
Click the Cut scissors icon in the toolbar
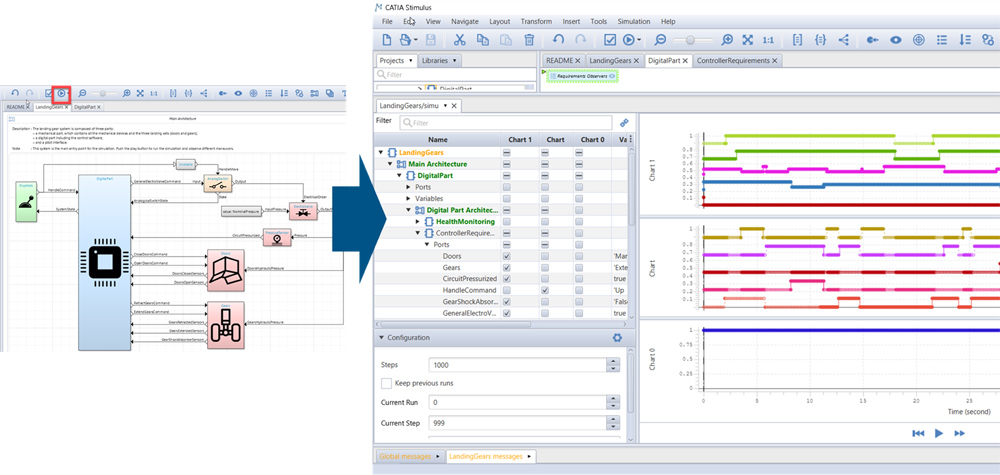point(459,40)
